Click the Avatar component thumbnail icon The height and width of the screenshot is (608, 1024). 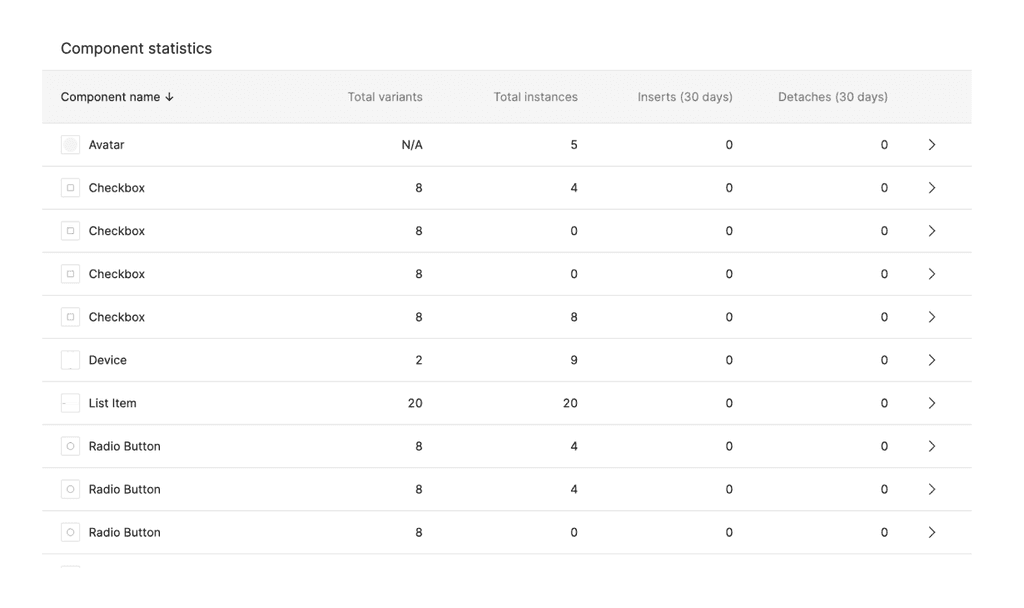(70, 145)
